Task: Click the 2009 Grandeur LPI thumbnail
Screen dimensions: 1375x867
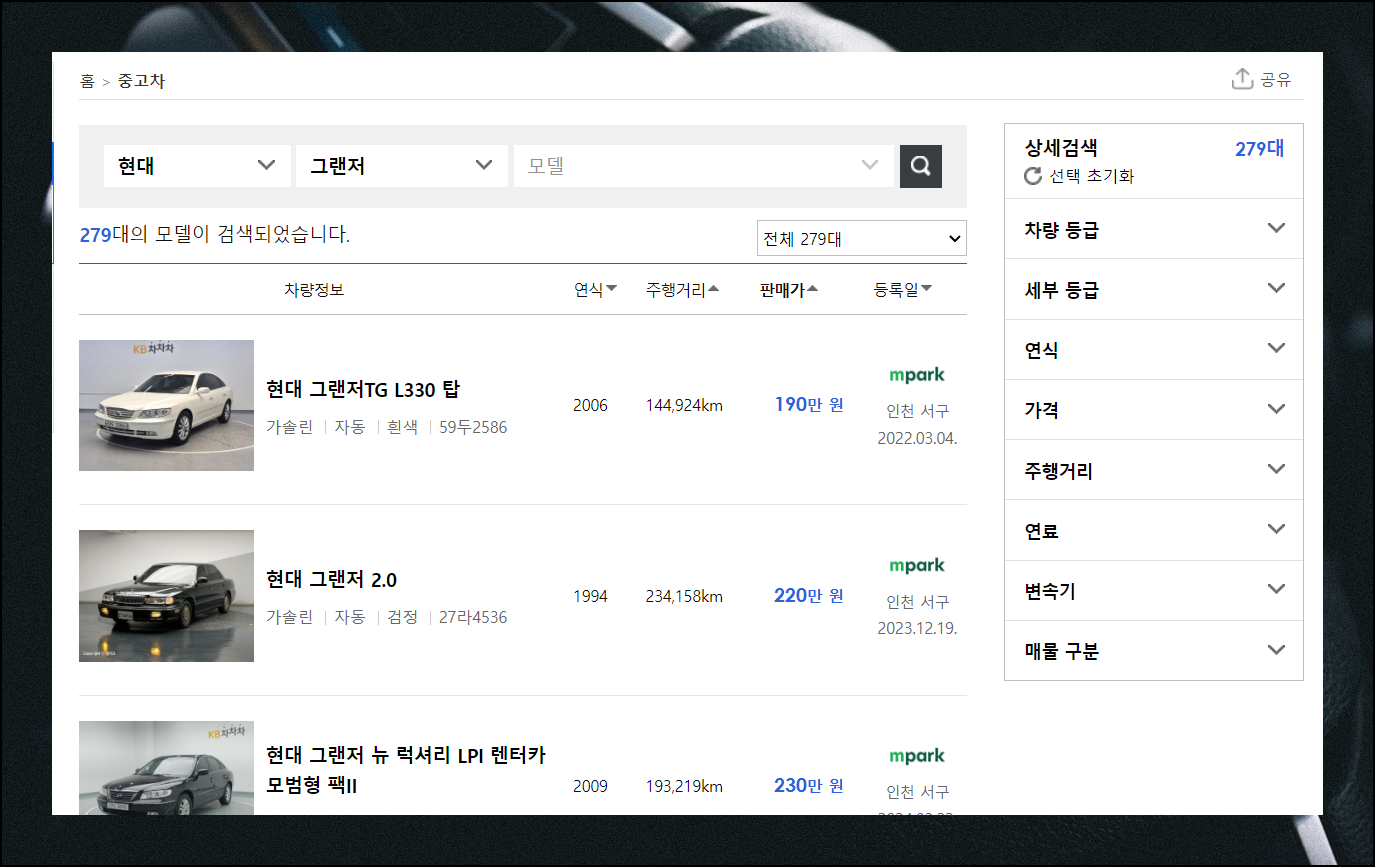Action: 166,768
